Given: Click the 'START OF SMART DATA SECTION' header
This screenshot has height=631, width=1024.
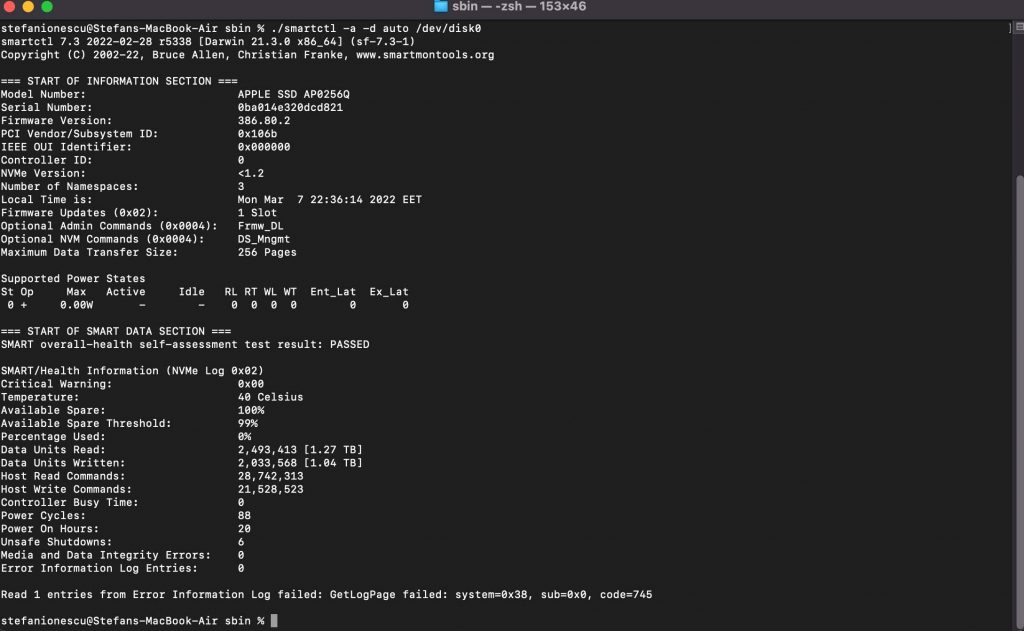Looking at the screenshot, I should tap(116, 331).
